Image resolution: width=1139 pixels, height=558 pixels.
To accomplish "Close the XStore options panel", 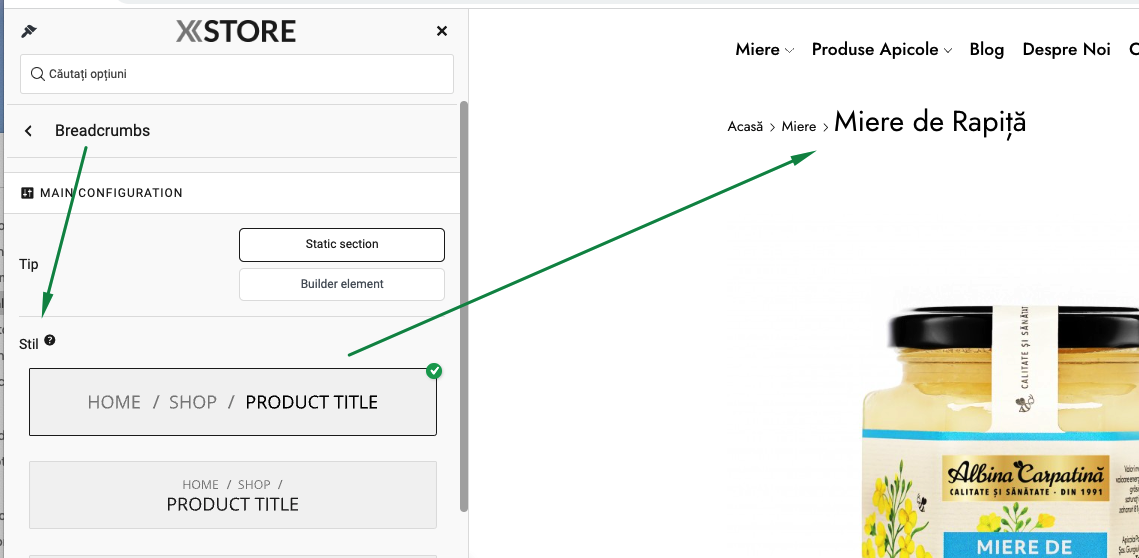I will [x=442, y=31].
